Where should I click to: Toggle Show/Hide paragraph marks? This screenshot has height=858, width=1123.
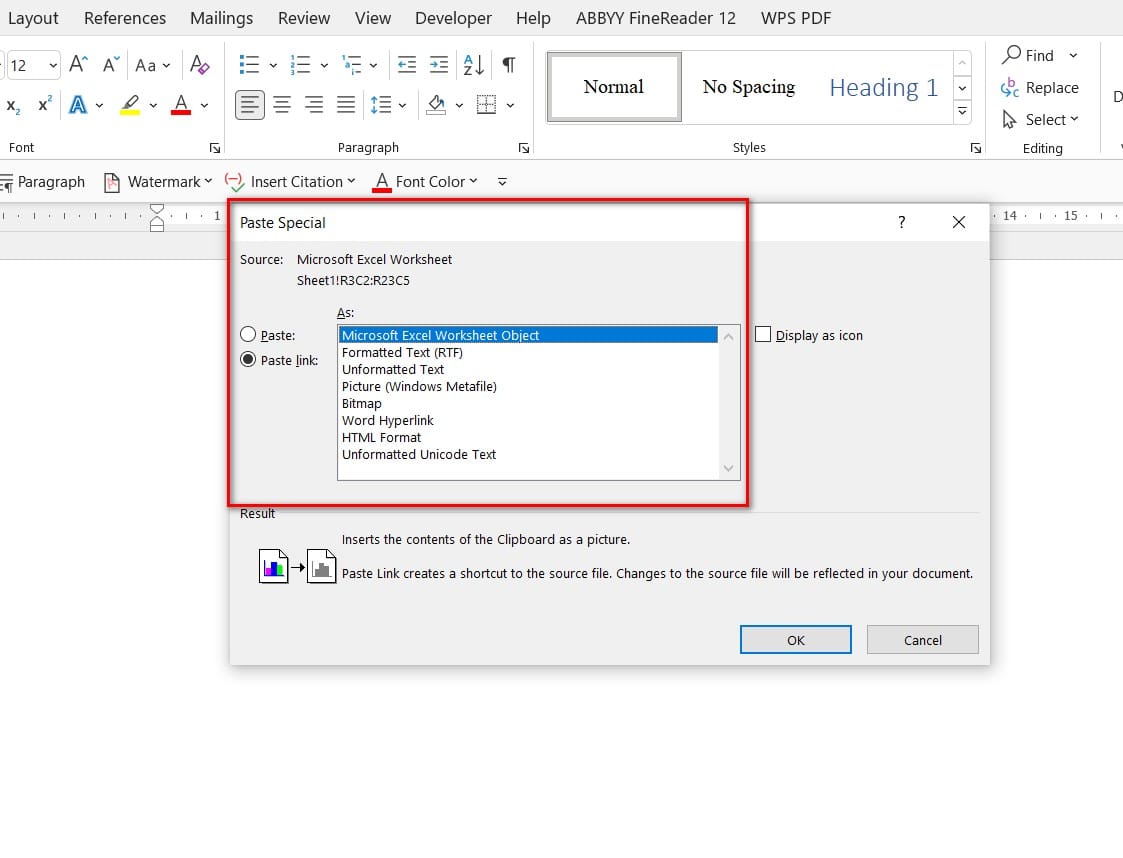[x=509, y=64]
